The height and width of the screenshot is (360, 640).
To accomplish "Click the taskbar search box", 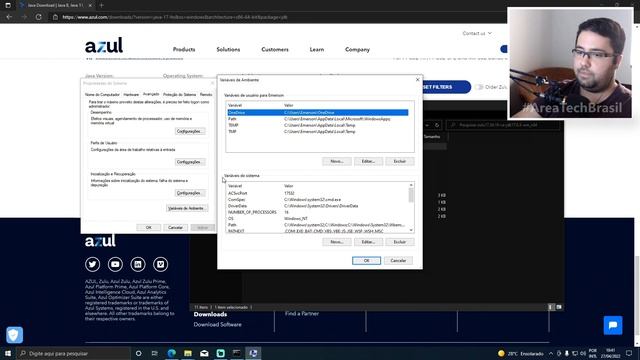I will point(73,353).
